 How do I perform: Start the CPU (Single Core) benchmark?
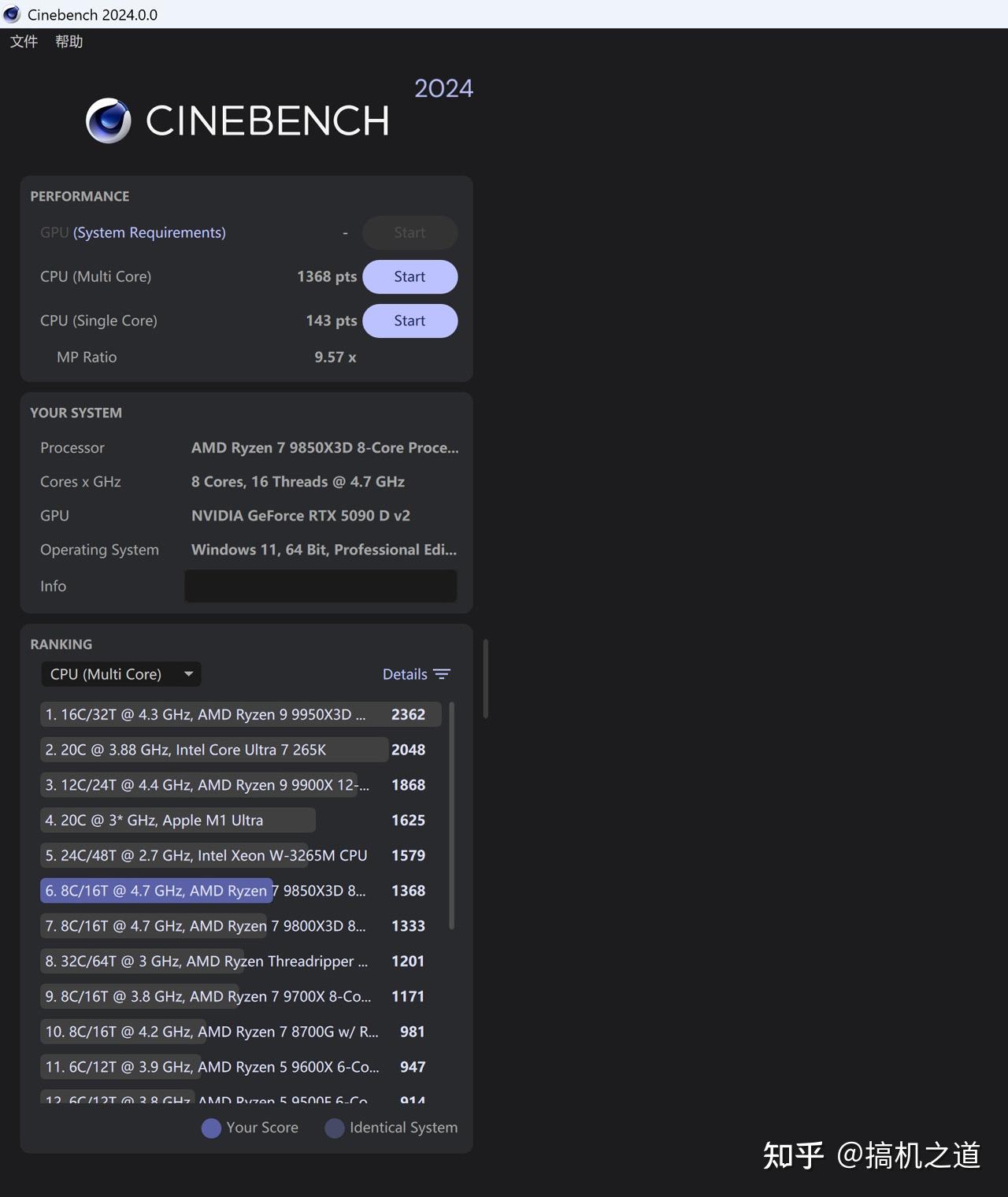point(409,321)
